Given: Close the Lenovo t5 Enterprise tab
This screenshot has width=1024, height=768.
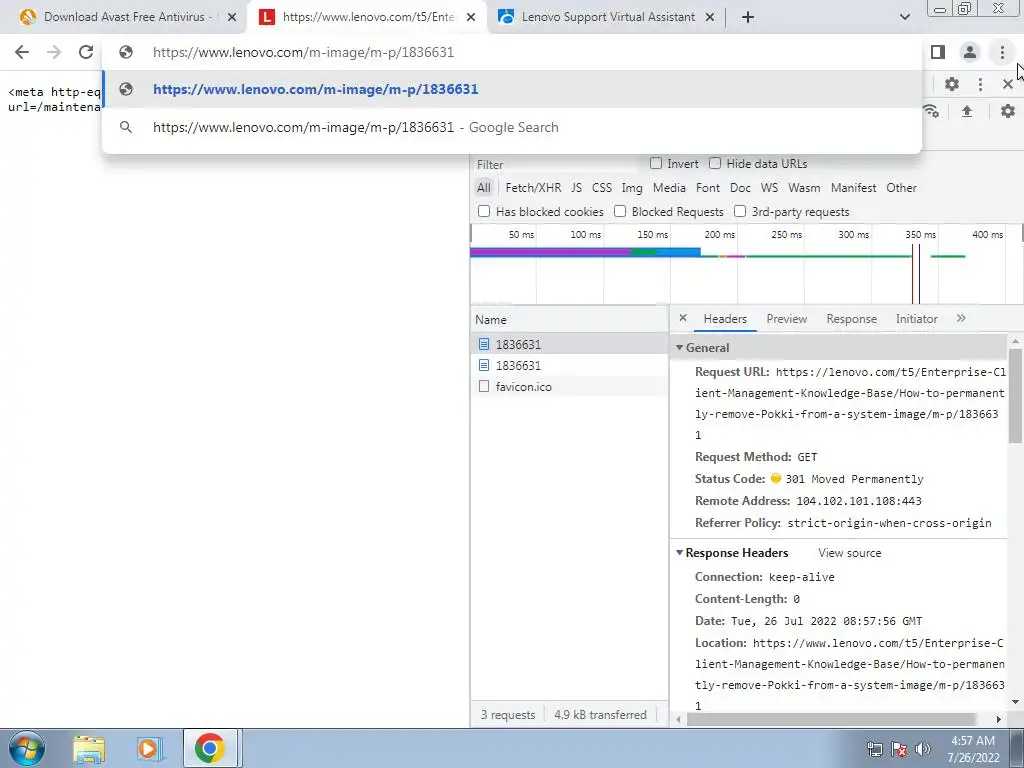Looking at the screenshot, I should 470,18.
